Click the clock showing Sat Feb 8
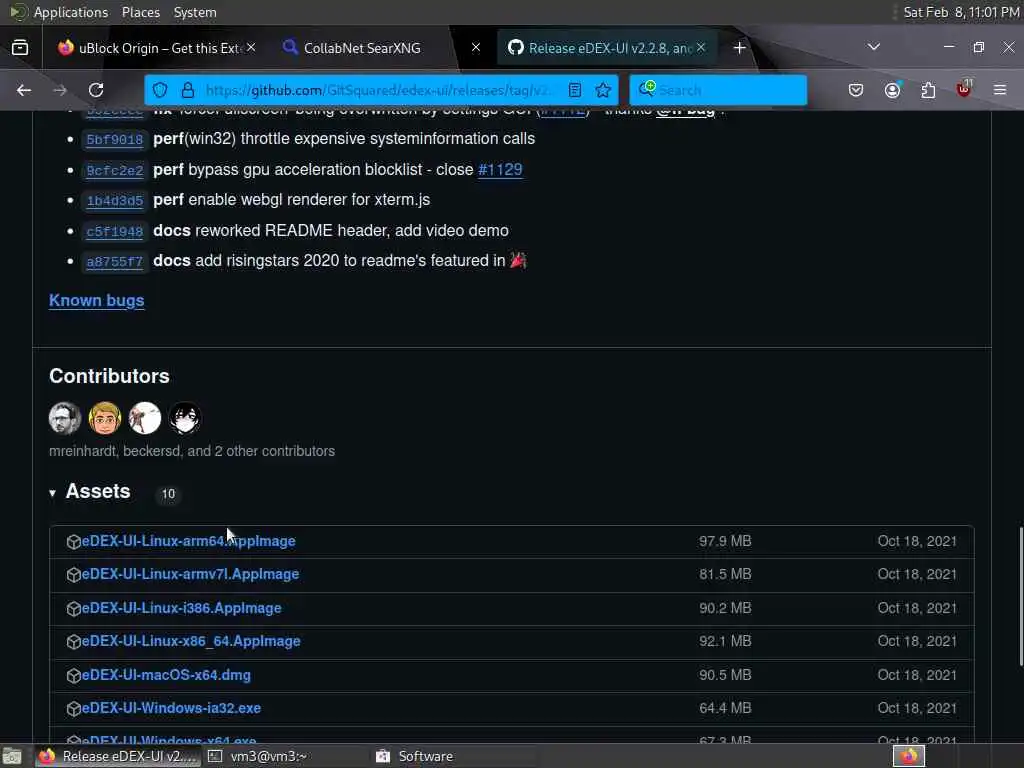 [961, 12]
